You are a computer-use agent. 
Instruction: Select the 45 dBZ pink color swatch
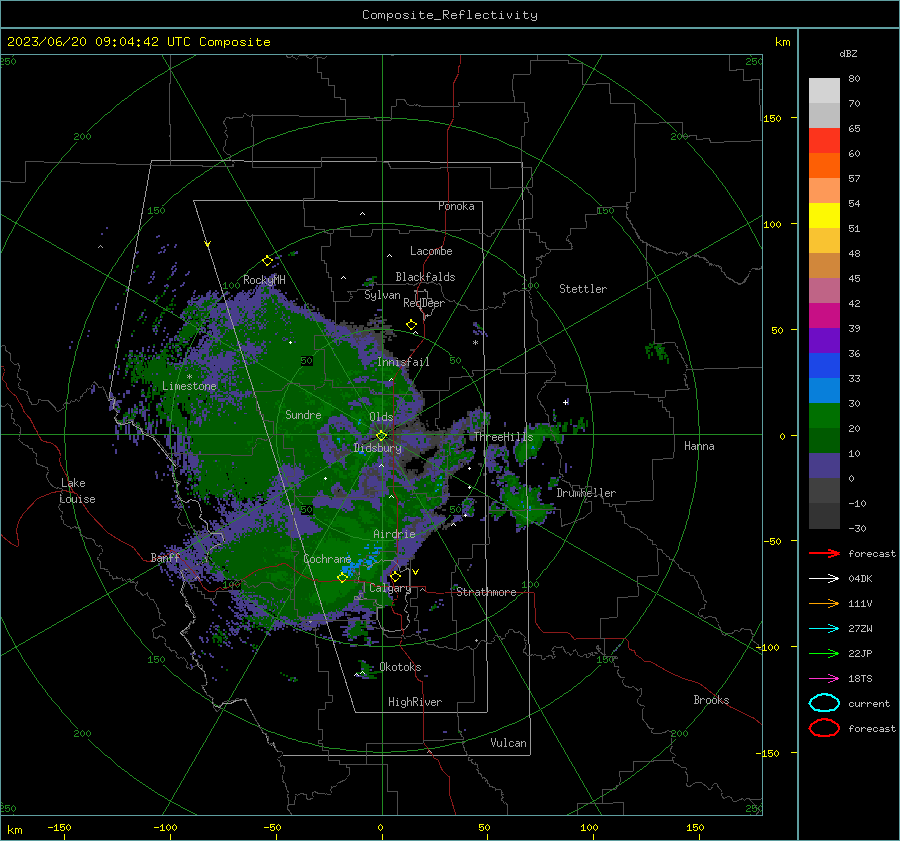pyautogui.click(x=824, y=290)
